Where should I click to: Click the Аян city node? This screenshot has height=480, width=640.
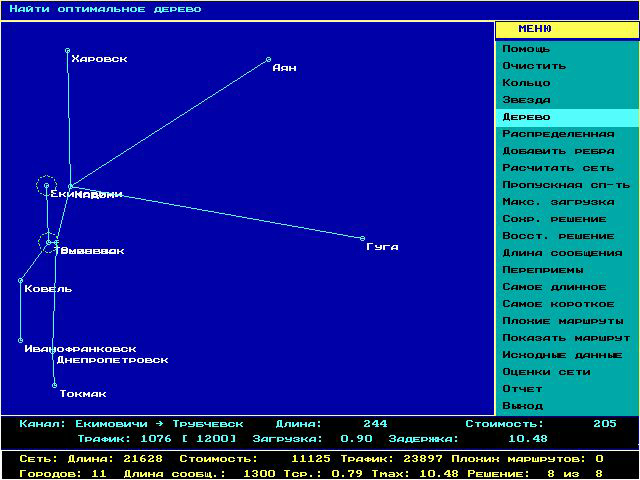click(269, 60)
